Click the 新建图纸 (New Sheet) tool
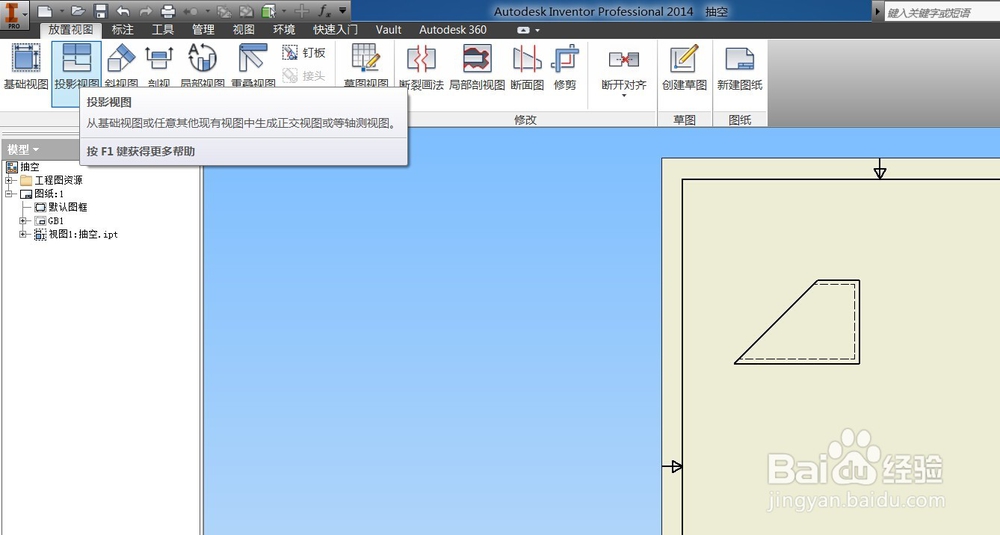 pyautogui.click(x=740, y=66)
